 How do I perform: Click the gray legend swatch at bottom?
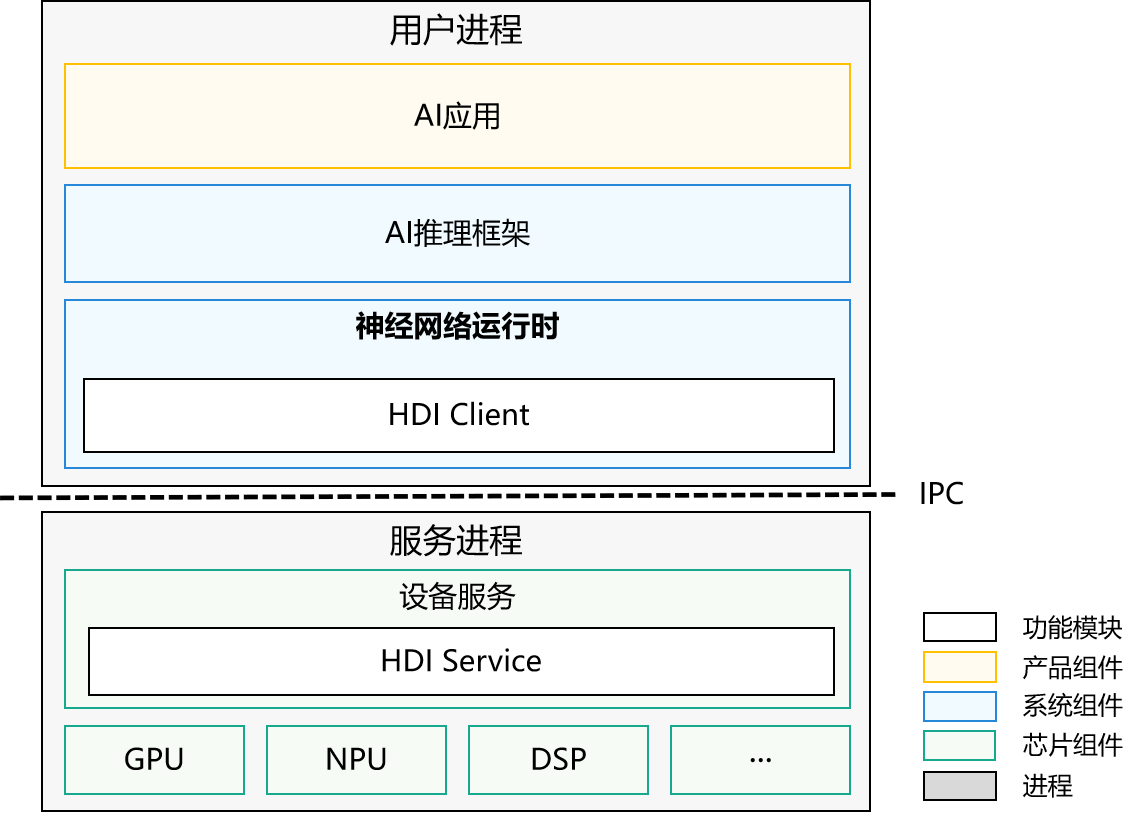click(959, 786)
